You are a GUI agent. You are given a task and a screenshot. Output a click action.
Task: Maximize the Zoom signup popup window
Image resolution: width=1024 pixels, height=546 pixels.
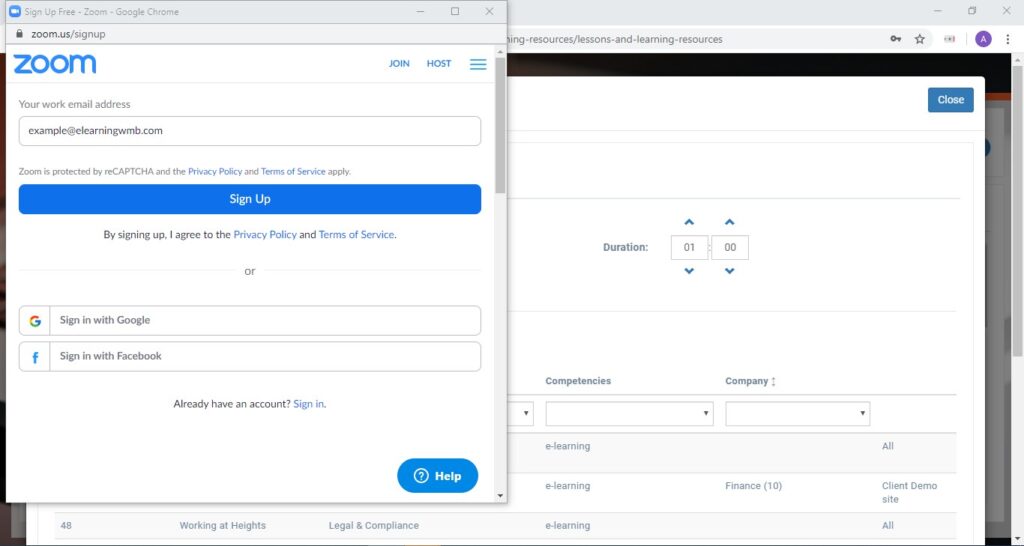click(x=455, y=11)
